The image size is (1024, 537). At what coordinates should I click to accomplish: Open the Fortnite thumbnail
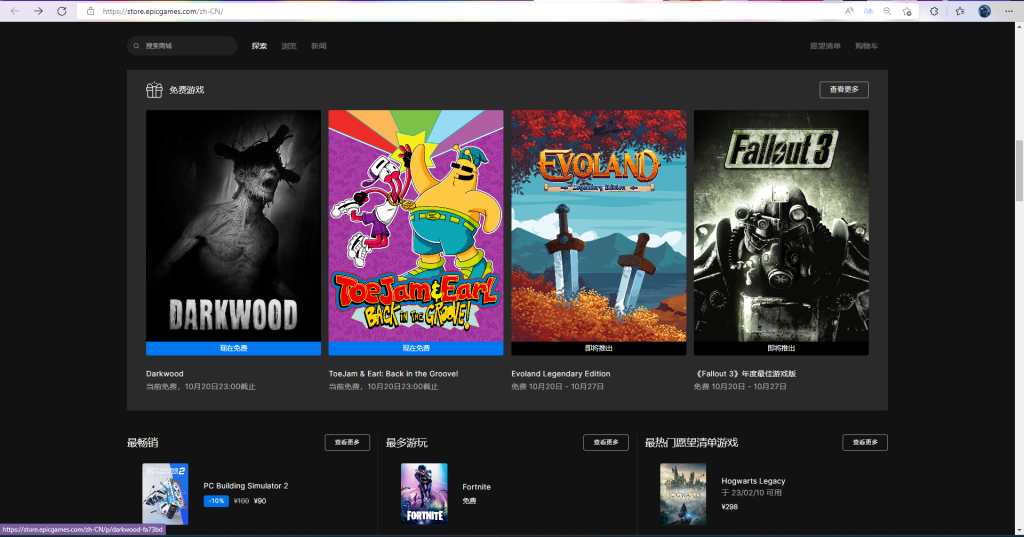pyautogui.click(x=424, y=494)
